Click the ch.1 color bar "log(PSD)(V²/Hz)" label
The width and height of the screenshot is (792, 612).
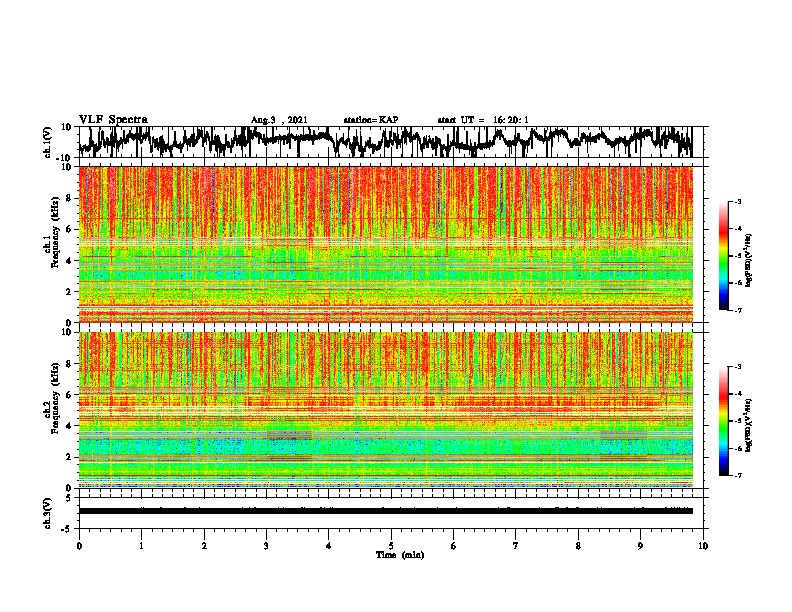[749, 261]
